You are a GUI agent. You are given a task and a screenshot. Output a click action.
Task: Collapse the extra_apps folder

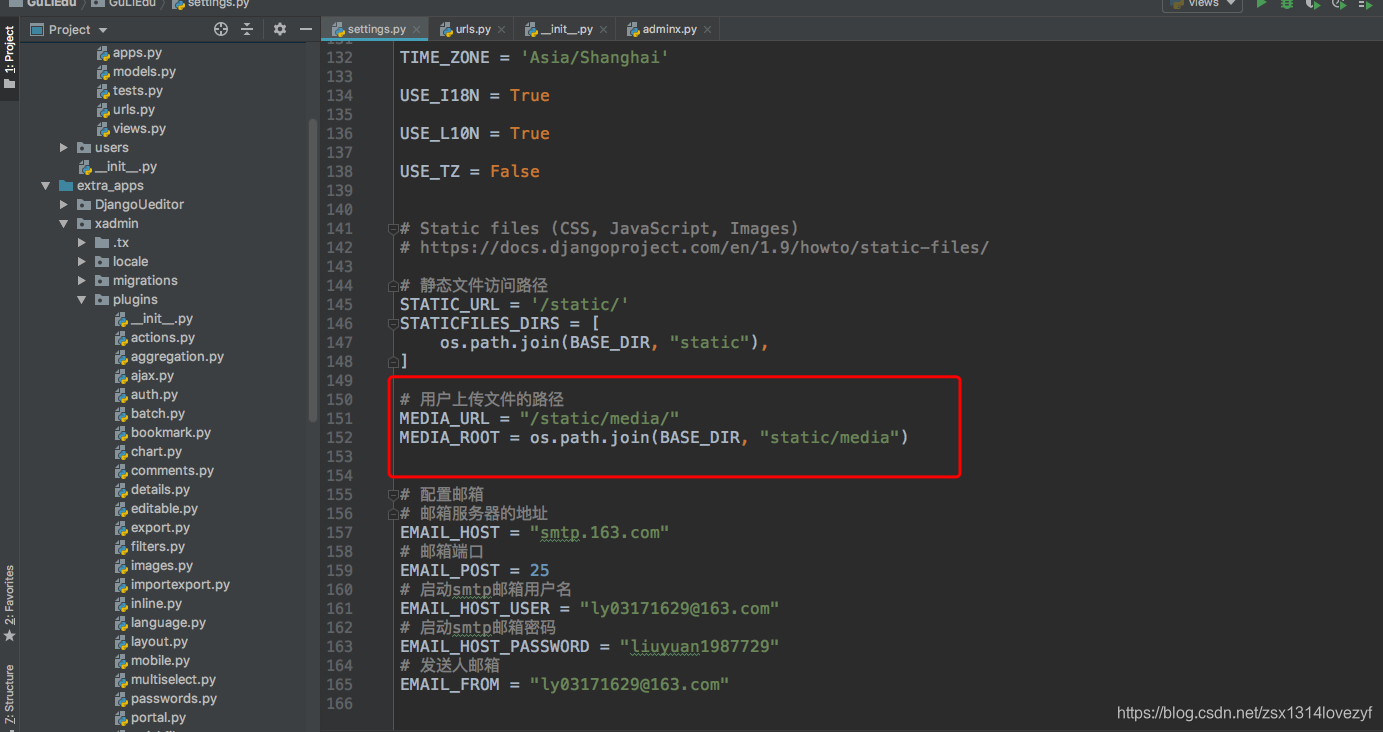pos(46,186)
